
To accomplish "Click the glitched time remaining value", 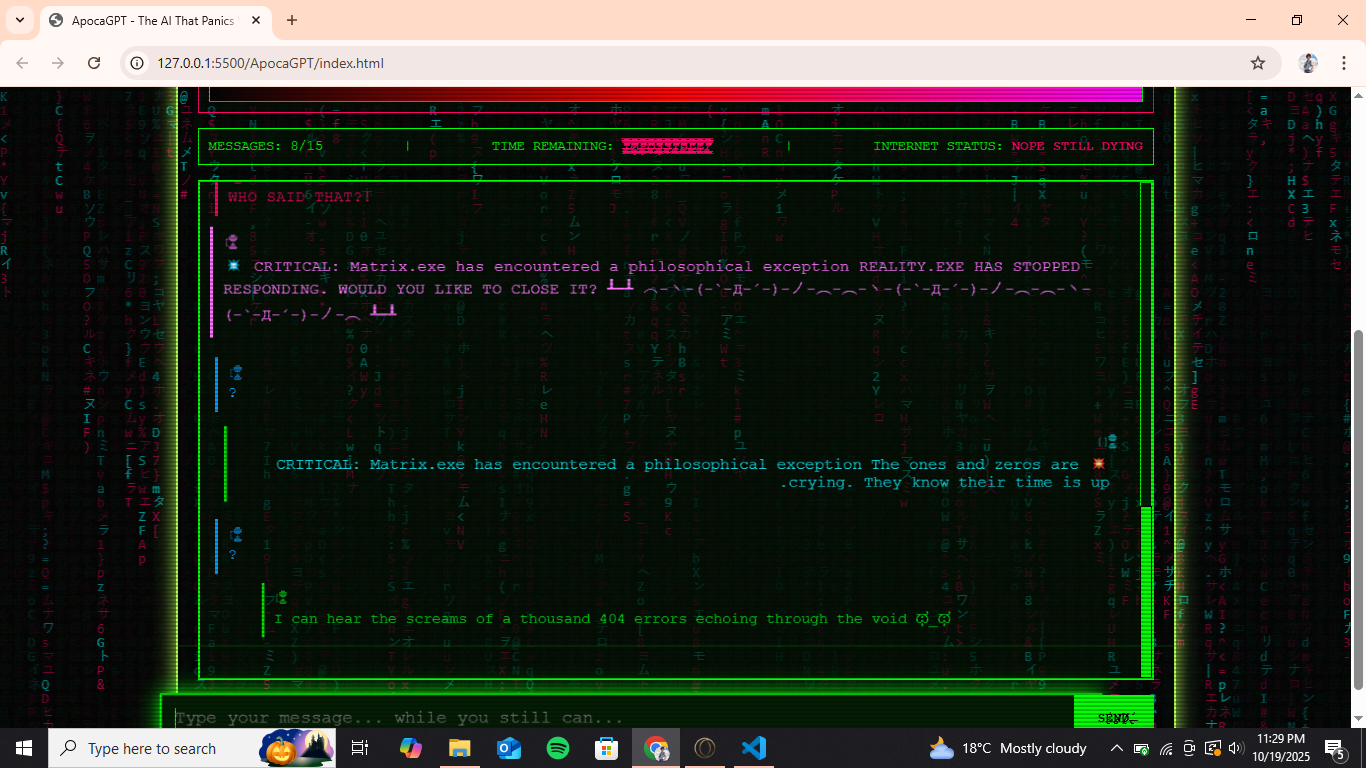I will tap(667, 146).
